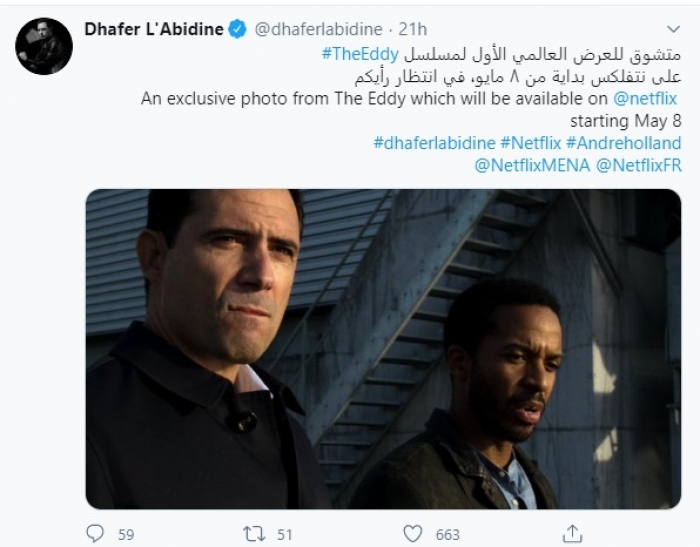This screenshot has height=547, width=700.
Task: Click the reply speech bubble icon
Action: pyautogui.click(x=95, y=533)
